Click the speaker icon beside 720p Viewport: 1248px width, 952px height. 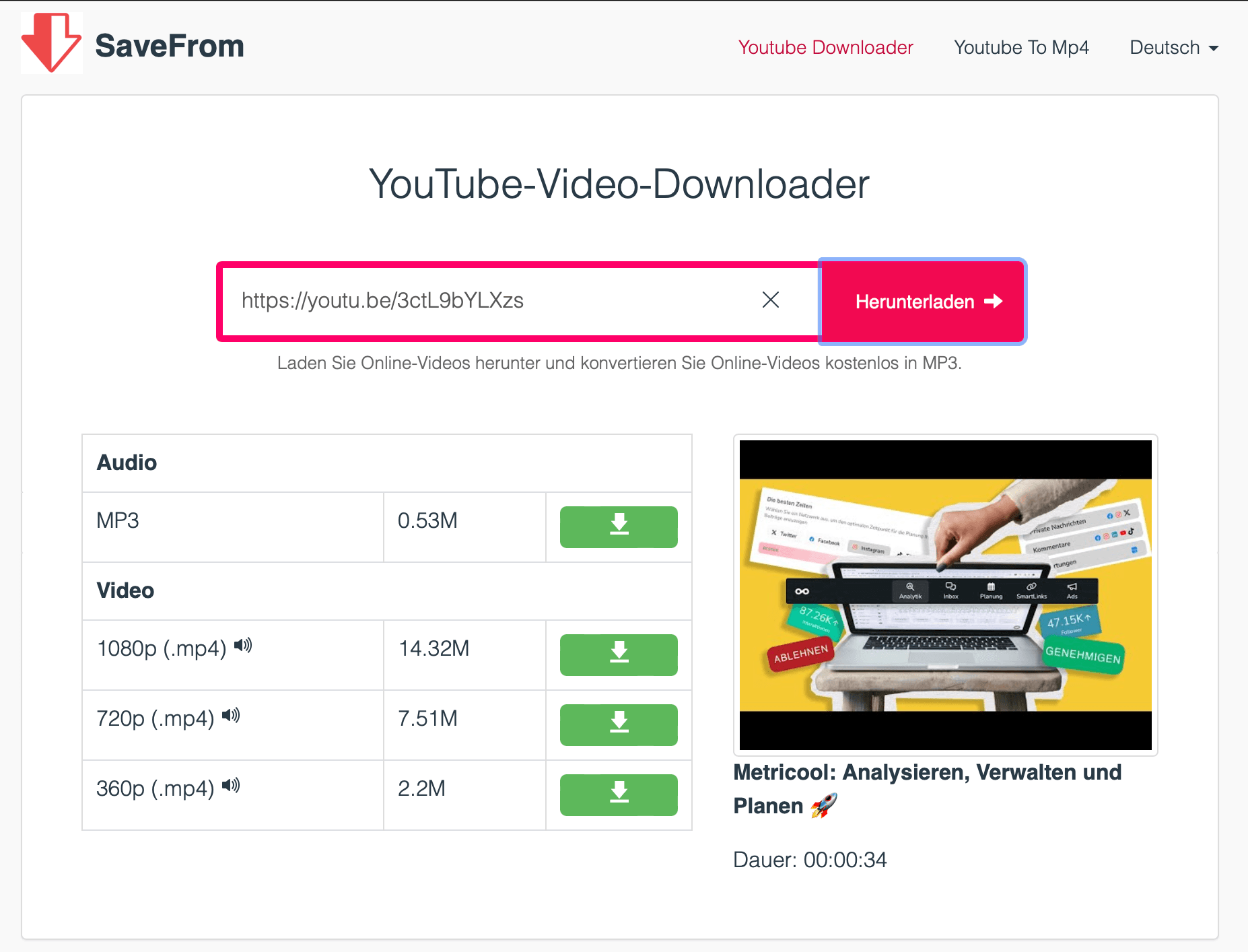click(231, 716)
